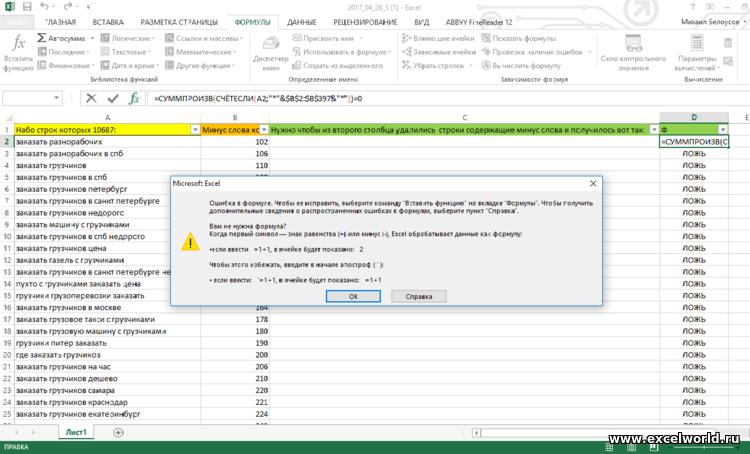Open the Математические functions menu
Image resolution: width=750 pixels, height=454 pixels.
tap(200, 52)
